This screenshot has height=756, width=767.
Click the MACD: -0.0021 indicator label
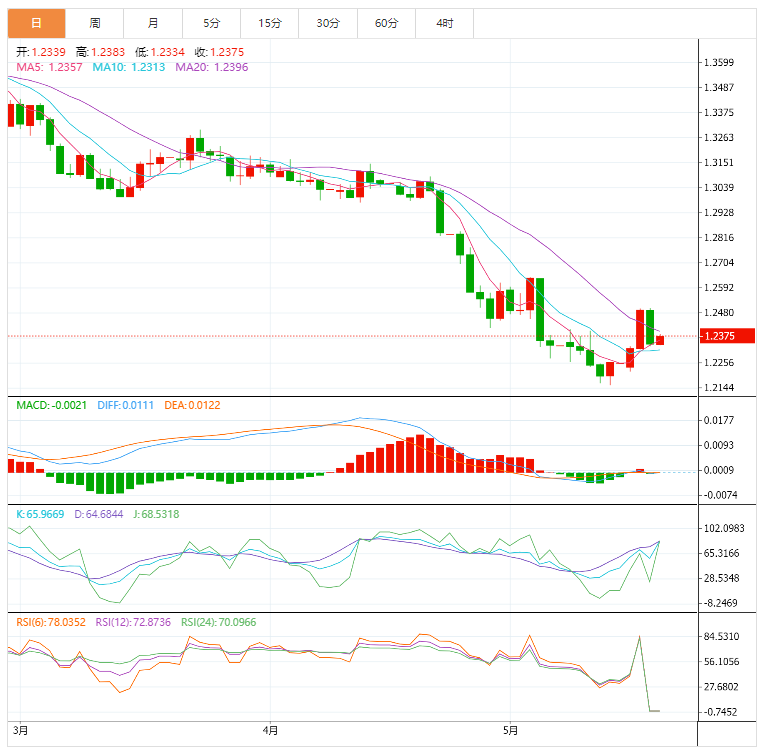[x=51, y=405]
